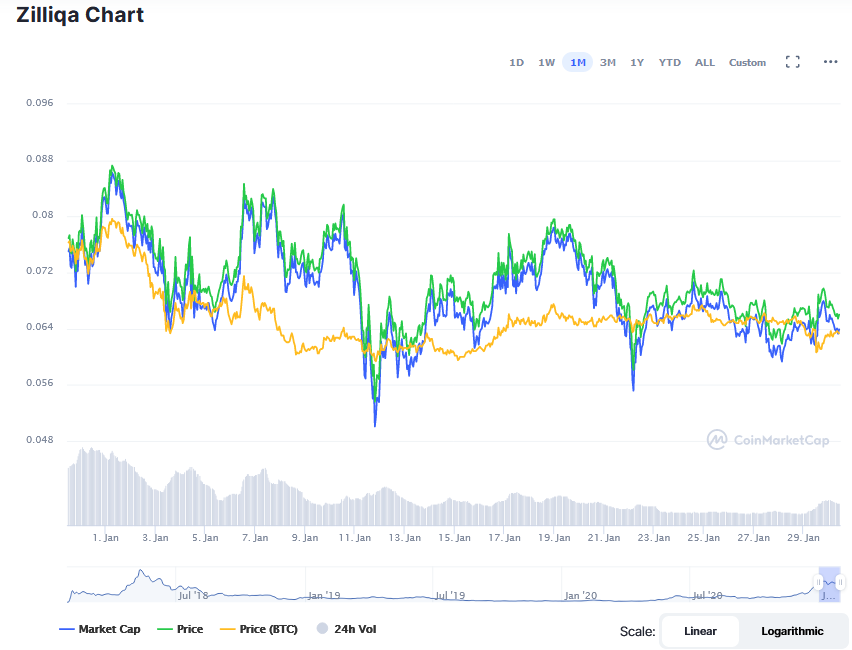
Task: Click the Jul '19 label in navigator
Action: (x=450, y=596)
